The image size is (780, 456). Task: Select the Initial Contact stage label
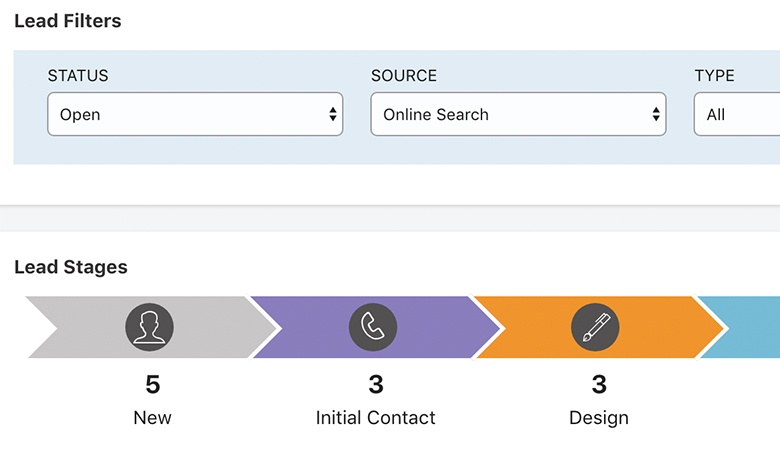(x=375, y=418)
